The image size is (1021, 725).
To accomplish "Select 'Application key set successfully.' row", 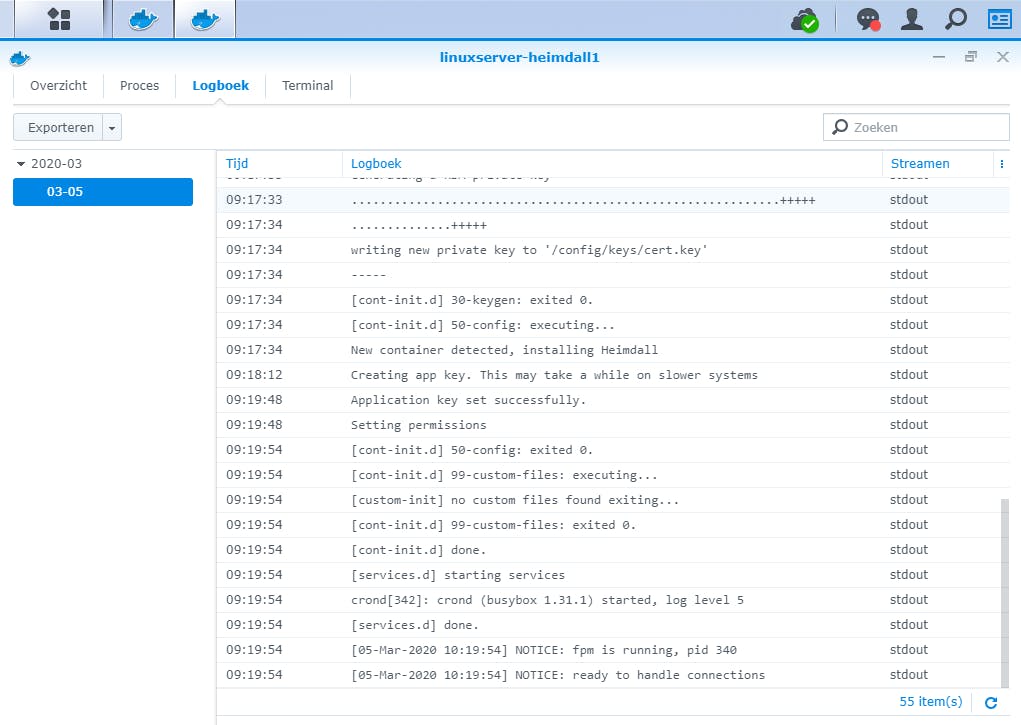I will [x=613, y=400].
